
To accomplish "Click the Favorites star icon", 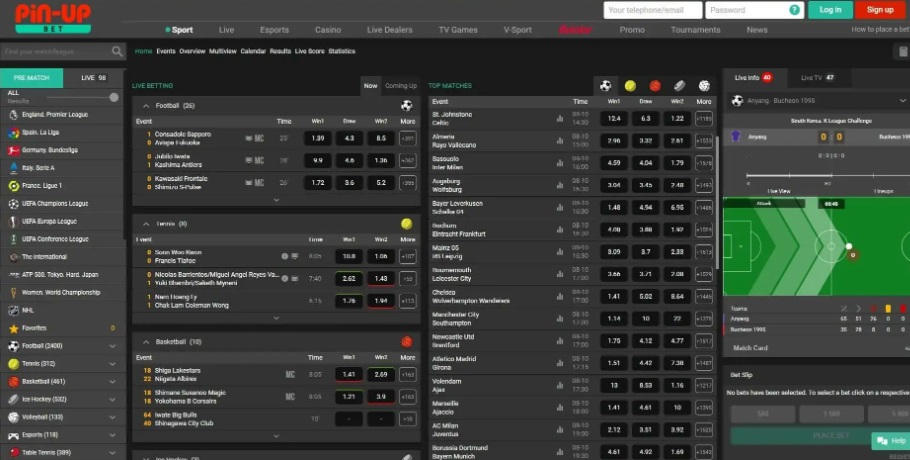I will pos(13,328).
